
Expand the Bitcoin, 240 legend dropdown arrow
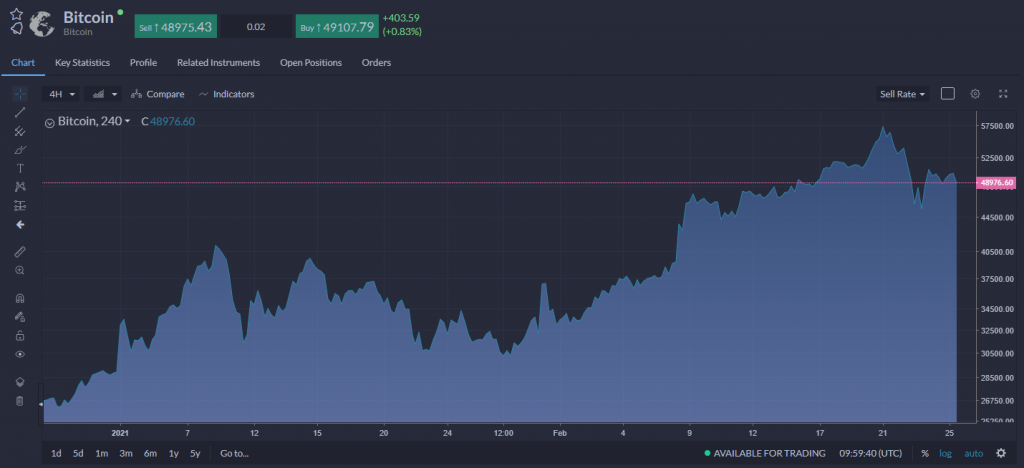(x=127, y=121)
